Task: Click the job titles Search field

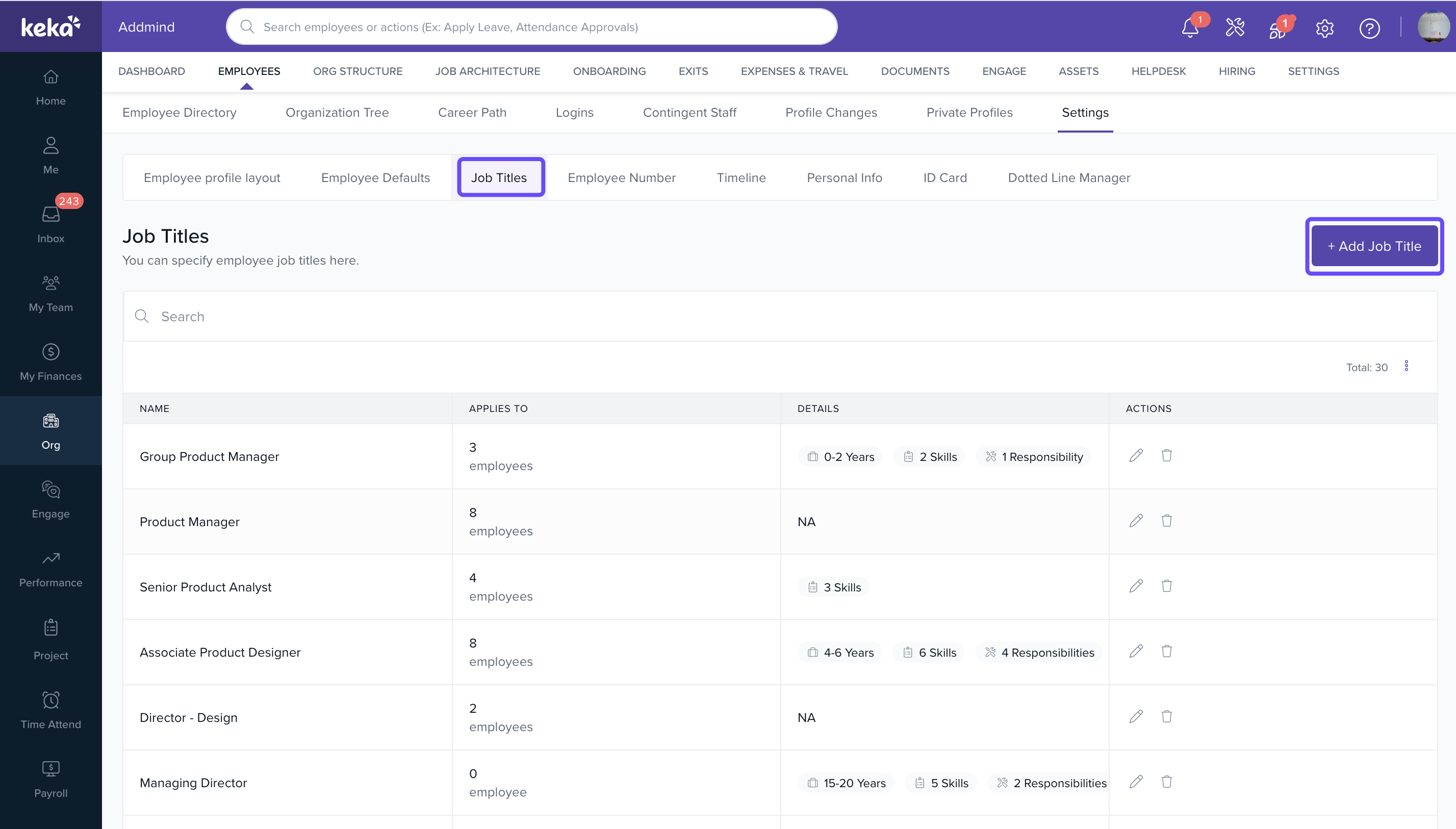Action: tap(780, 317)
